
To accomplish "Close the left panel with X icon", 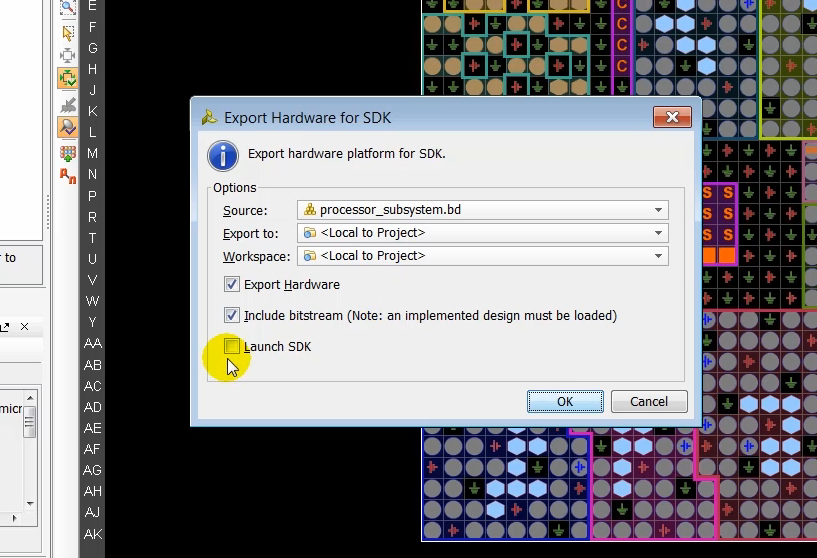I will coord(24,327).
